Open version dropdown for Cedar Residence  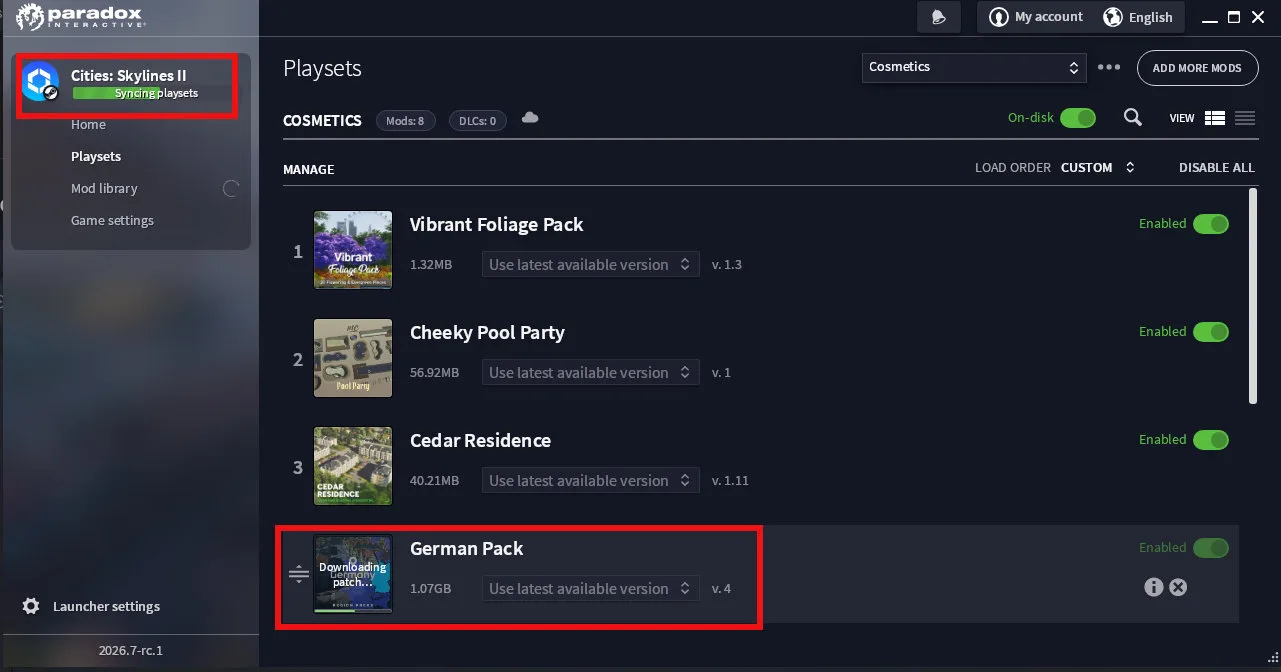[x=590, y=481]
